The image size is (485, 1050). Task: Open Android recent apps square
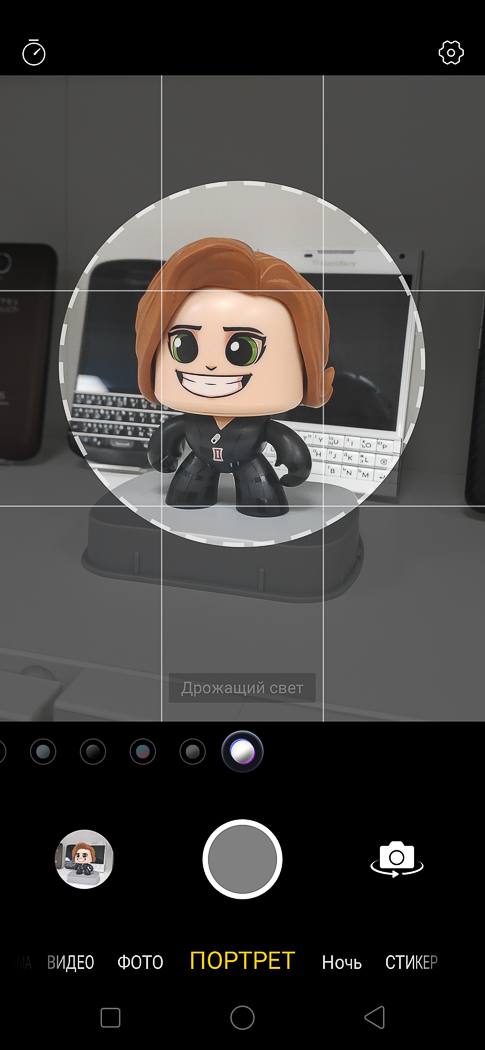(x=110, y=1018)
